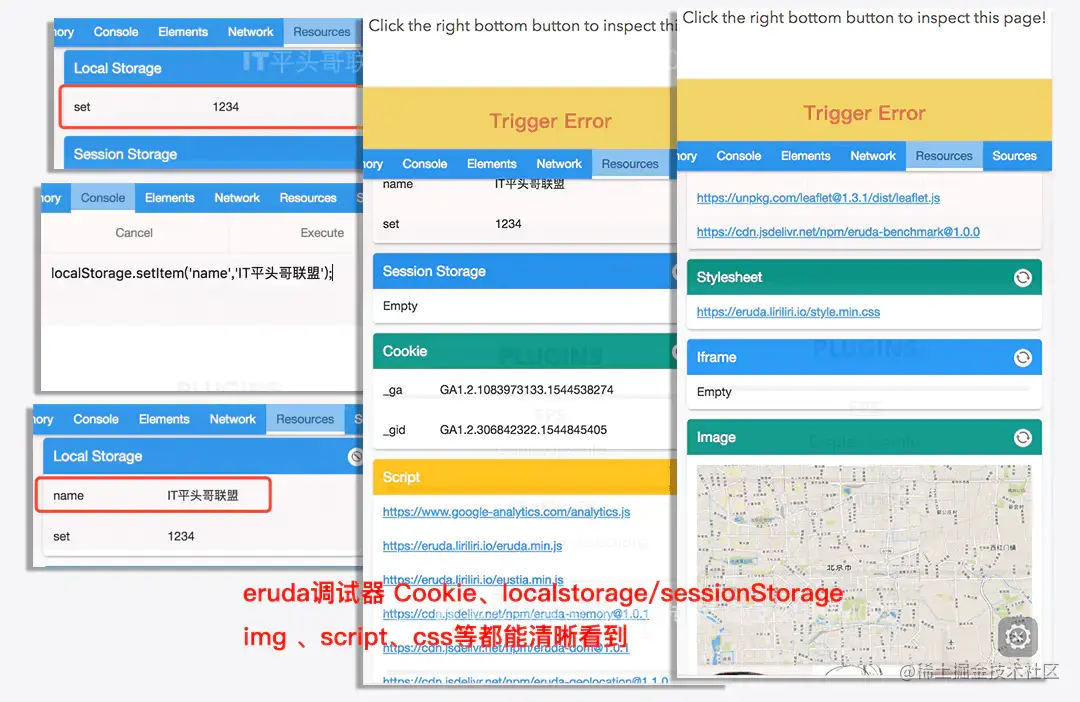1080x702 pixels.
Task: Click Session Storage header below the red-boxed set row
Action: (214, 154)
